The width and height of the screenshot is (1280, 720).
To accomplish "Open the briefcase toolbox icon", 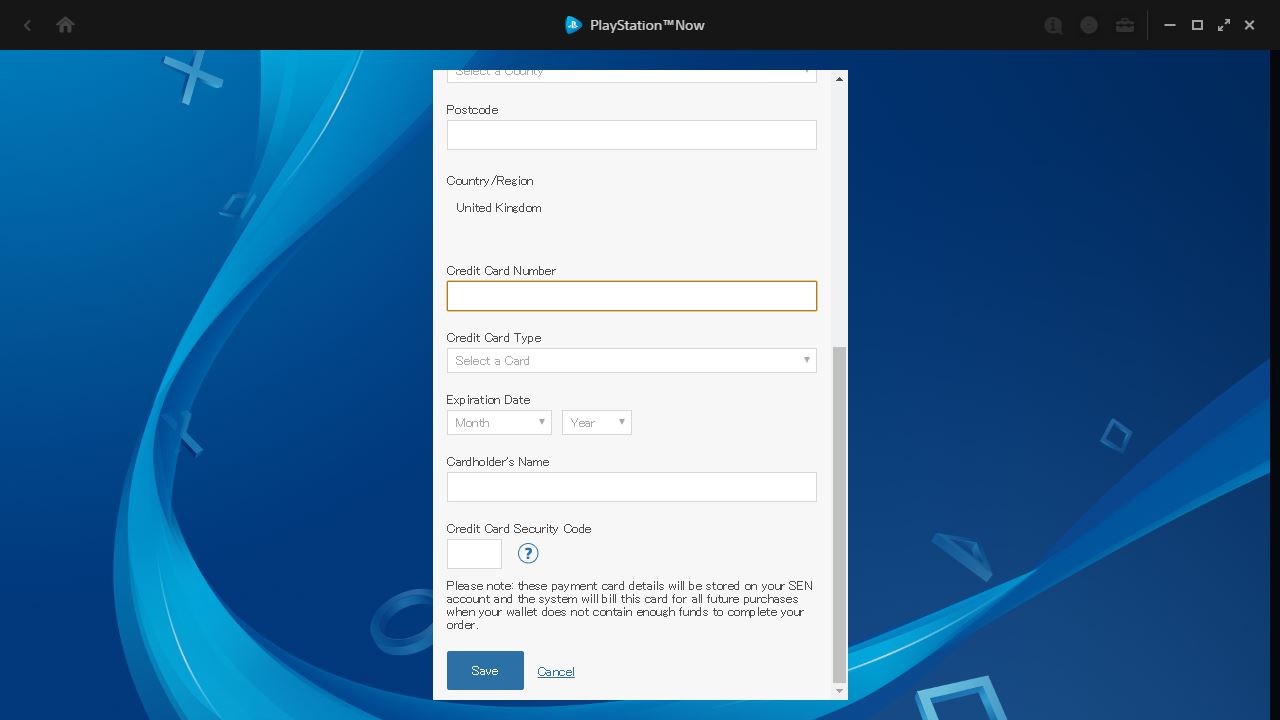I will (1125, 25).
